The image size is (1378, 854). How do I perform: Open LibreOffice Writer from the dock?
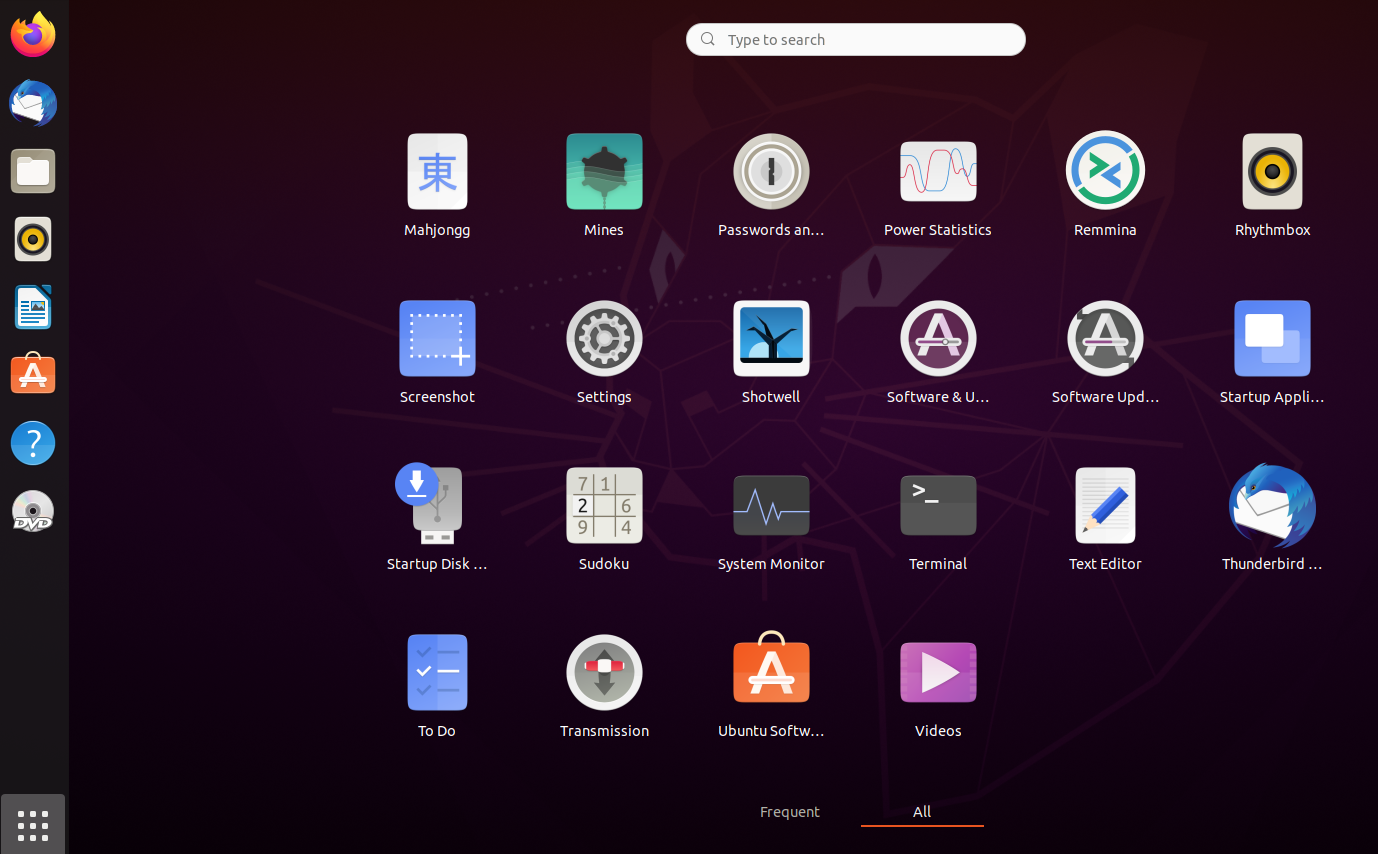[33, 307]
